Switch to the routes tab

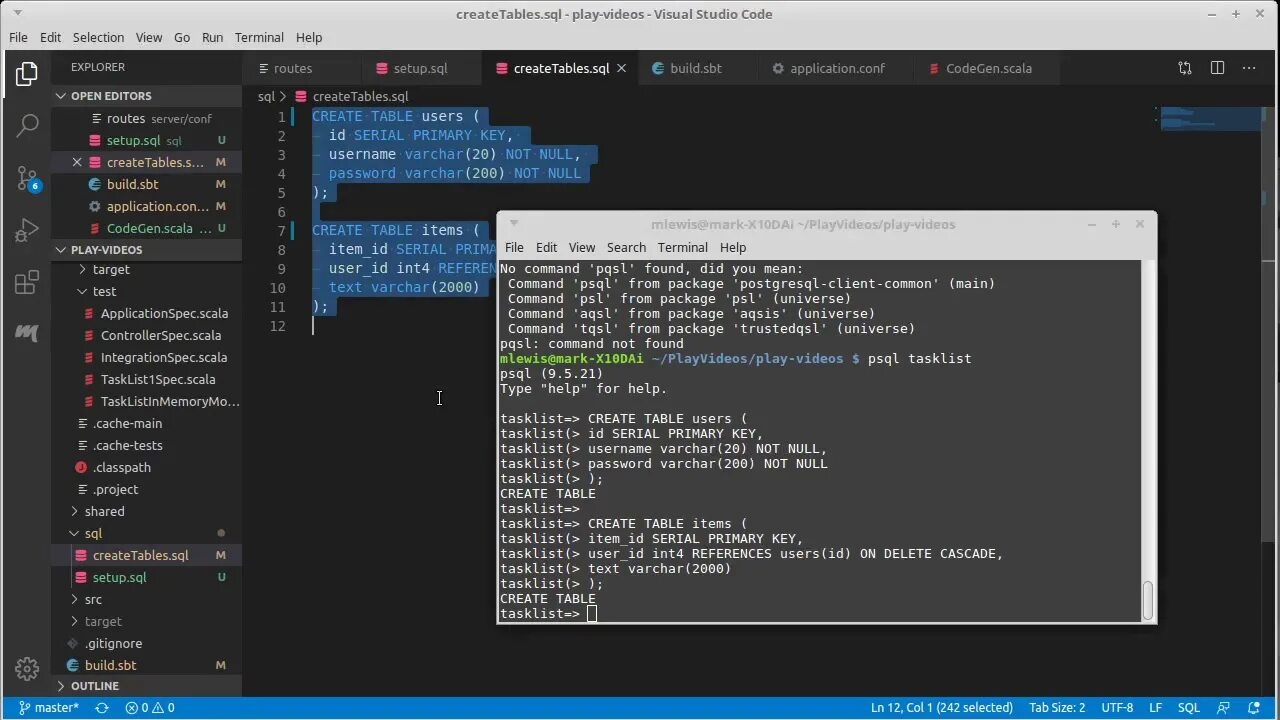[x=301, y=68]
